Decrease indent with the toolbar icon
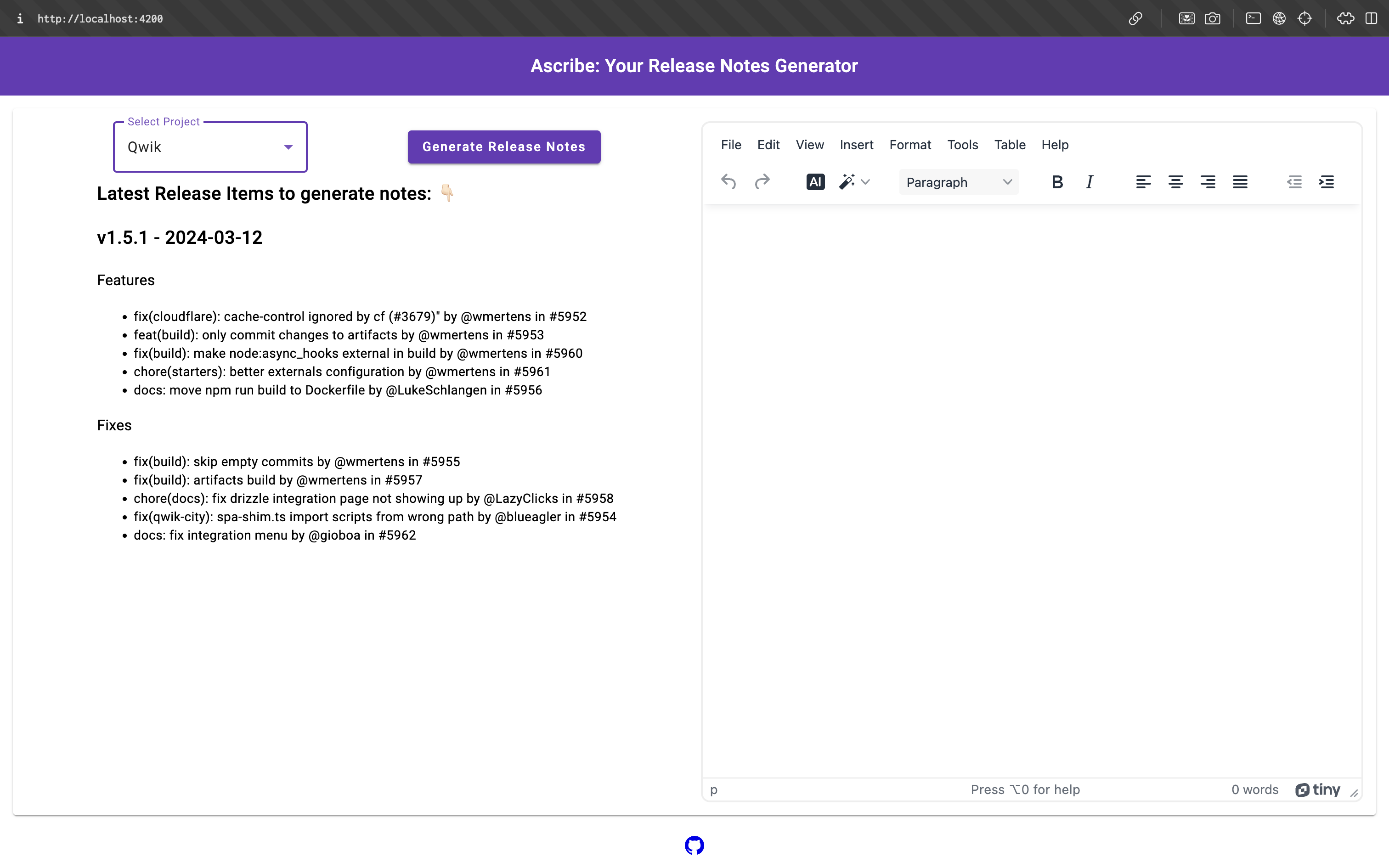 [x=1294, y=182]
